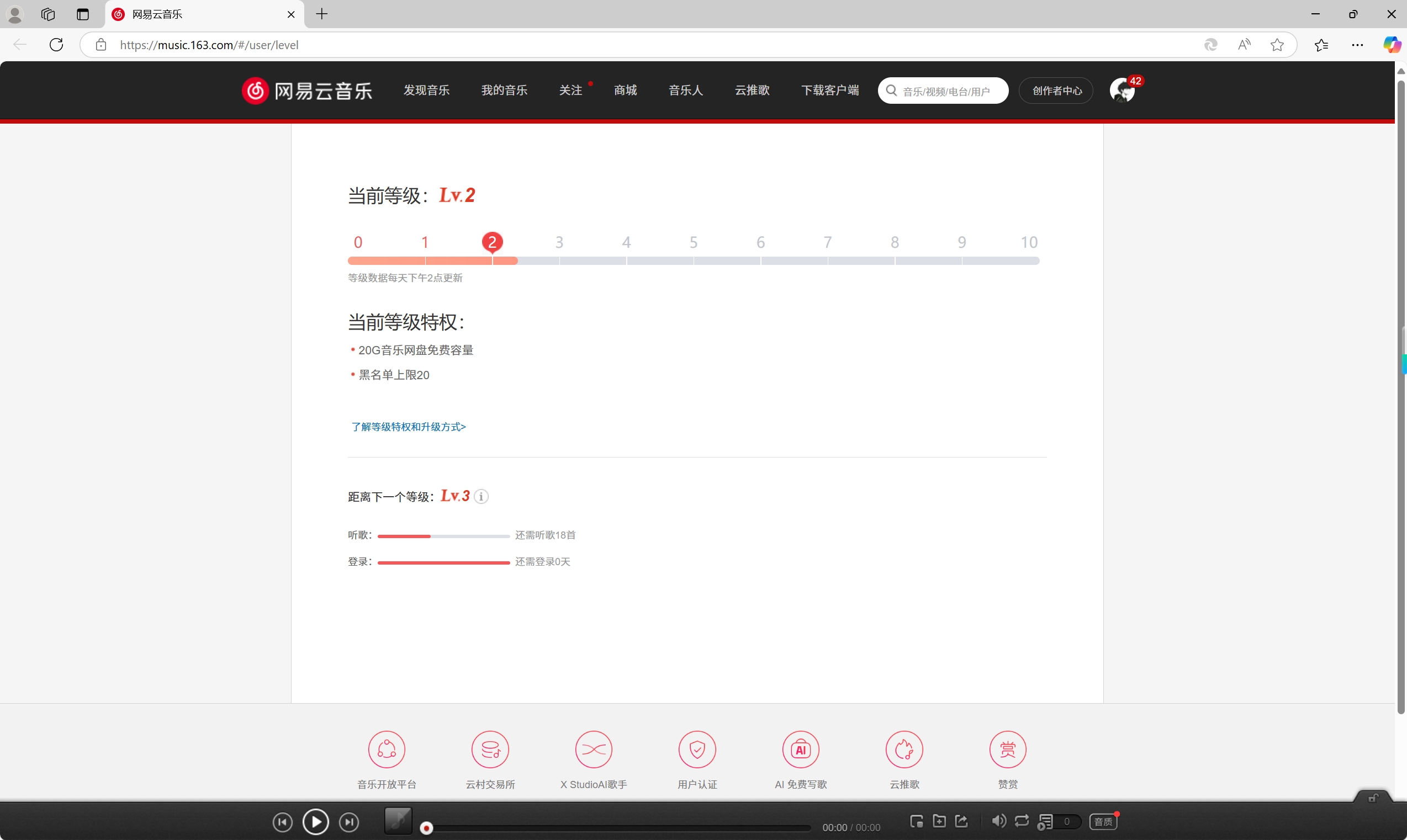This screenshot has height=840, width=1407.
Task: Click the playback progress slider knob
Action: (427, 828)
